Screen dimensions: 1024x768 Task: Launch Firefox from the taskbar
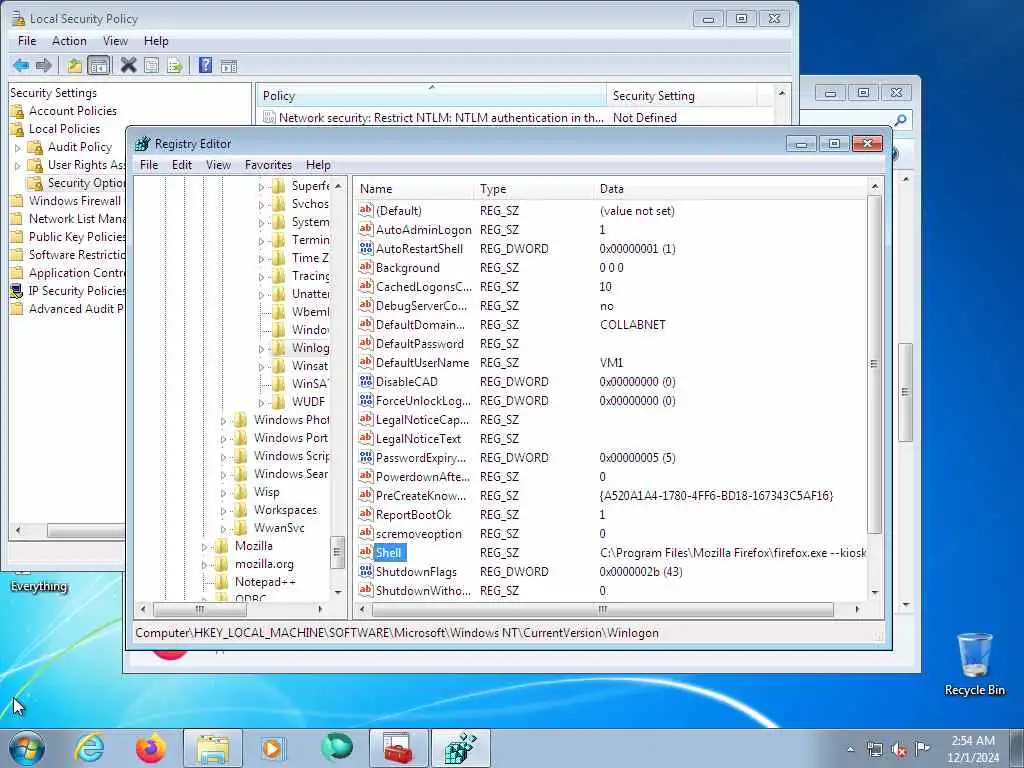point(151,748)
